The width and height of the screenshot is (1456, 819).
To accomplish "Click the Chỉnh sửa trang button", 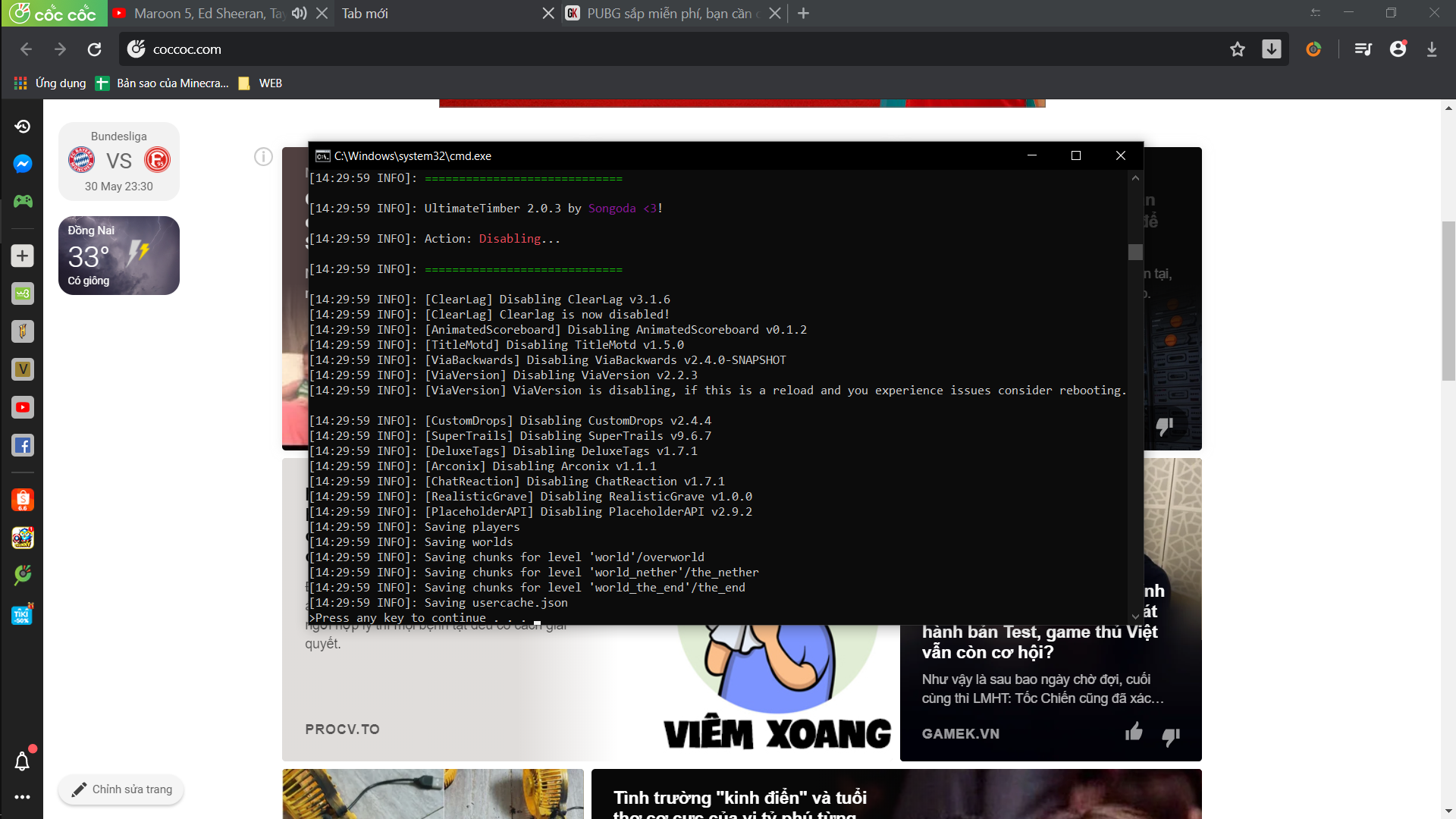I will (x=121, y=789).
